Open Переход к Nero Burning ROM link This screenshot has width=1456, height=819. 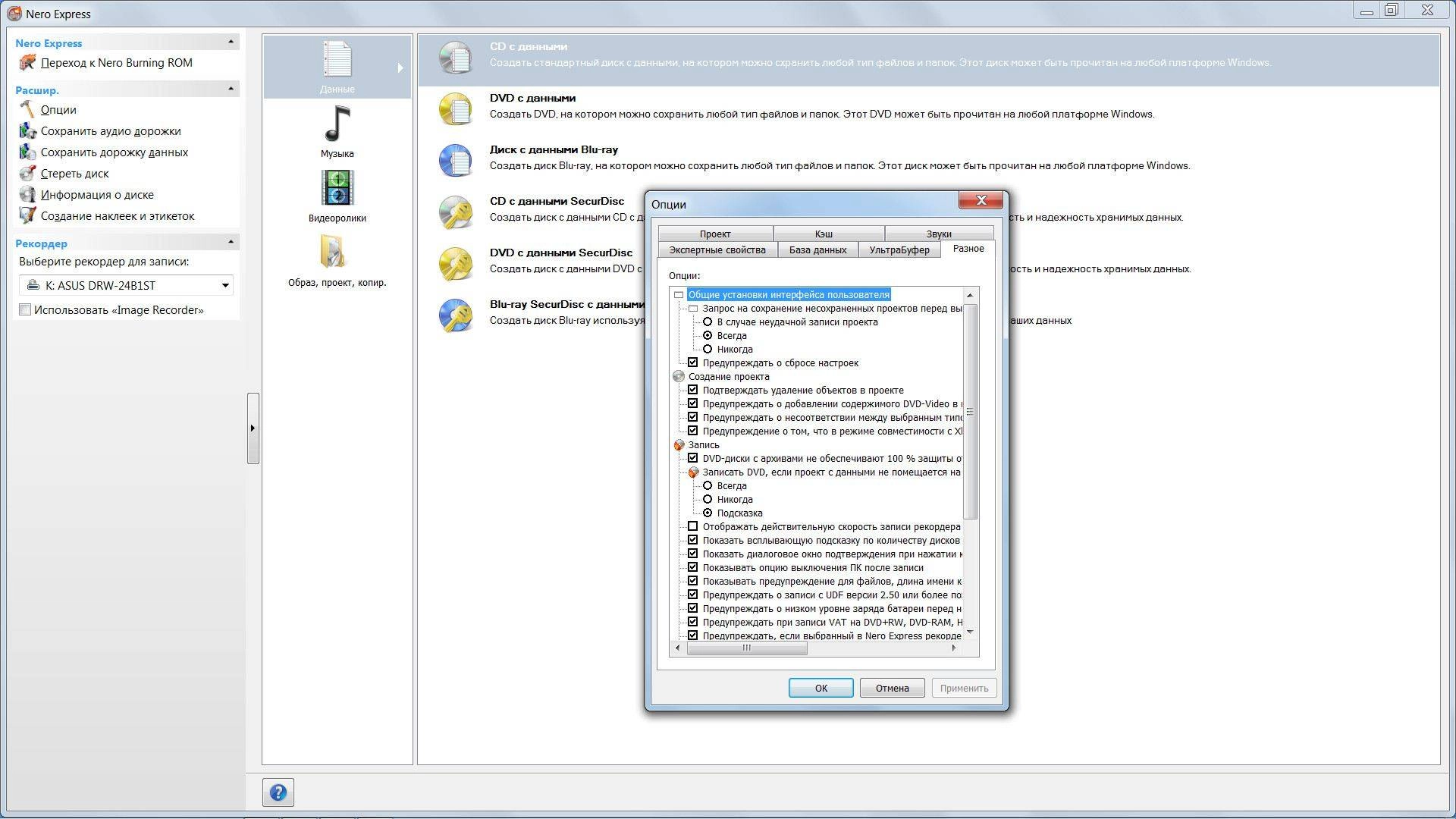(117, 63)
